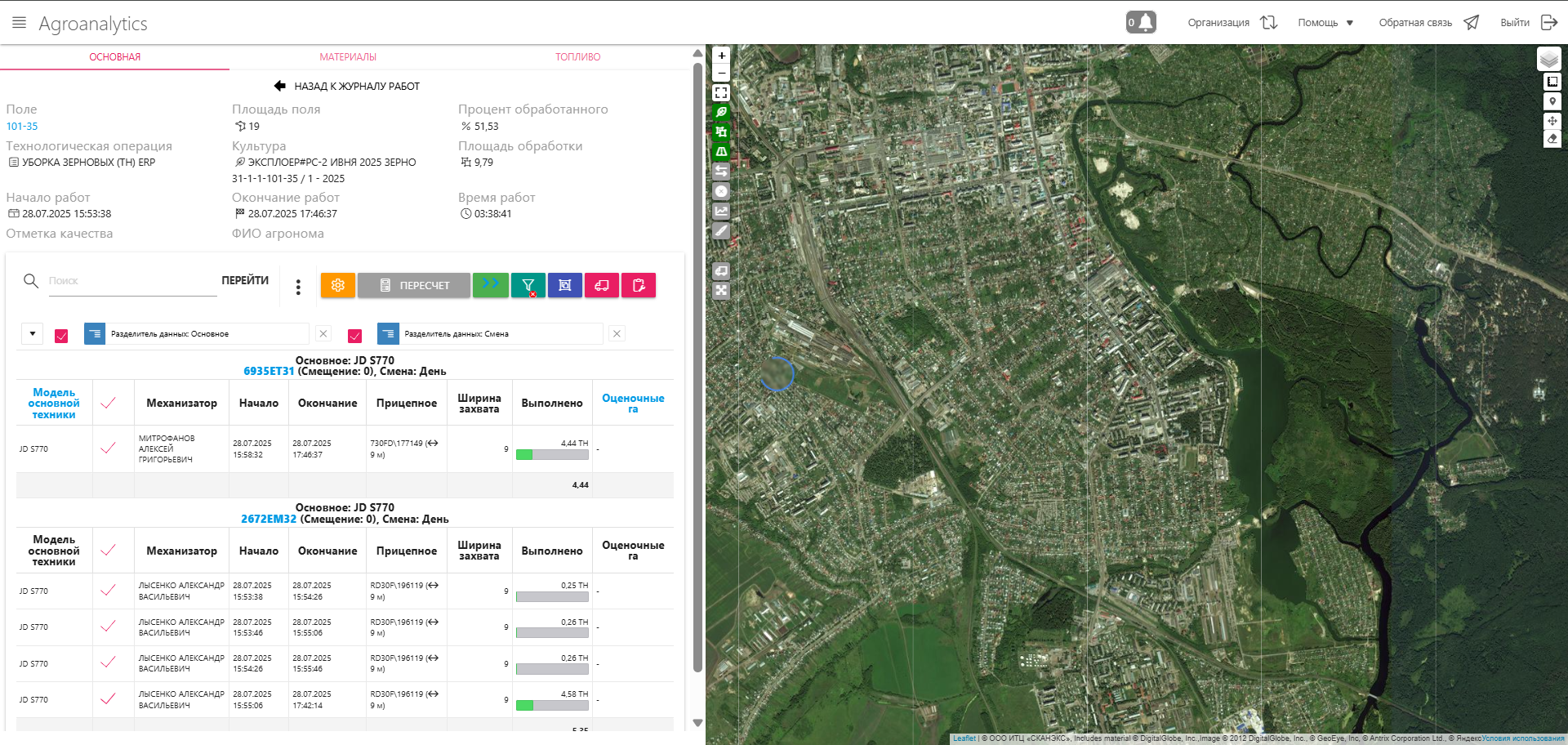Uncheck the Основное data separator checkbox

(x=61, y=335)
